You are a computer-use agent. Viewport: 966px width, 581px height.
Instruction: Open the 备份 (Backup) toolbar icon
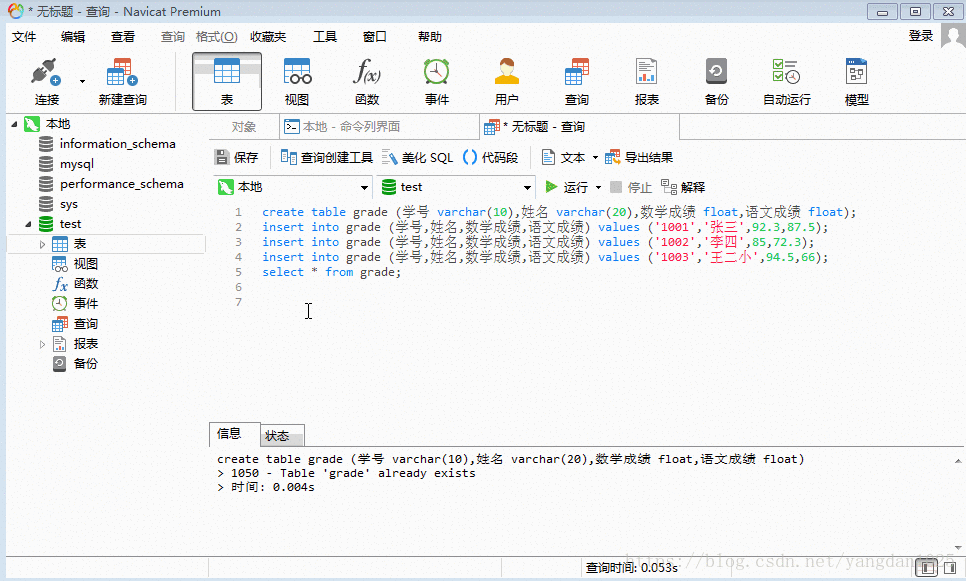point(716,79)
